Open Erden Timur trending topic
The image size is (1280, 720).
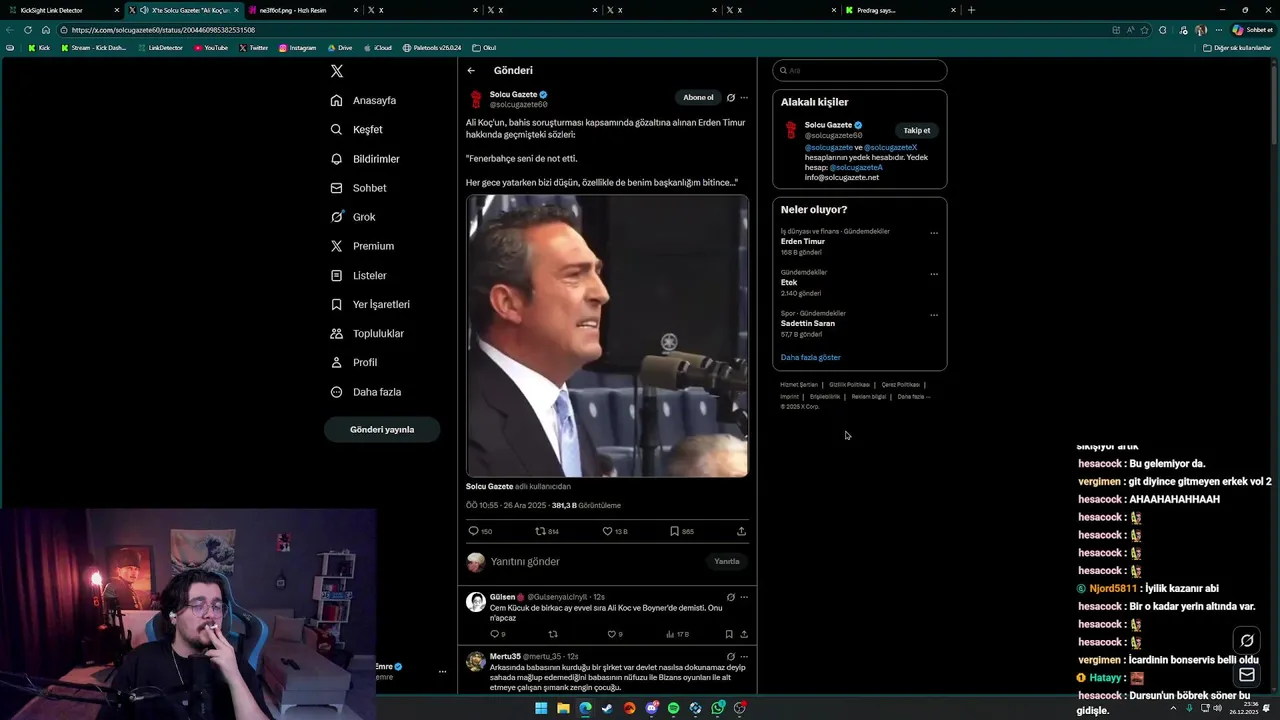803,242
